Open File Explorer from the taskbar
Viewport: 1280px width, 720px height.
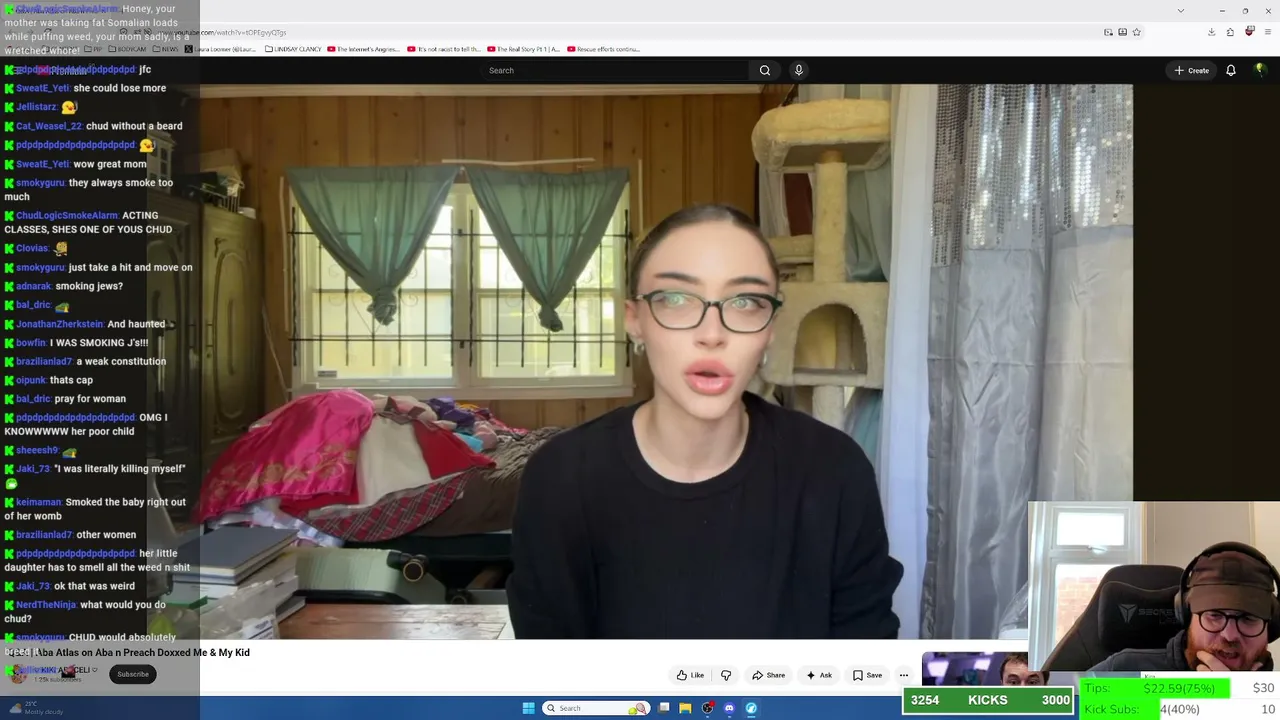(685, 708)
